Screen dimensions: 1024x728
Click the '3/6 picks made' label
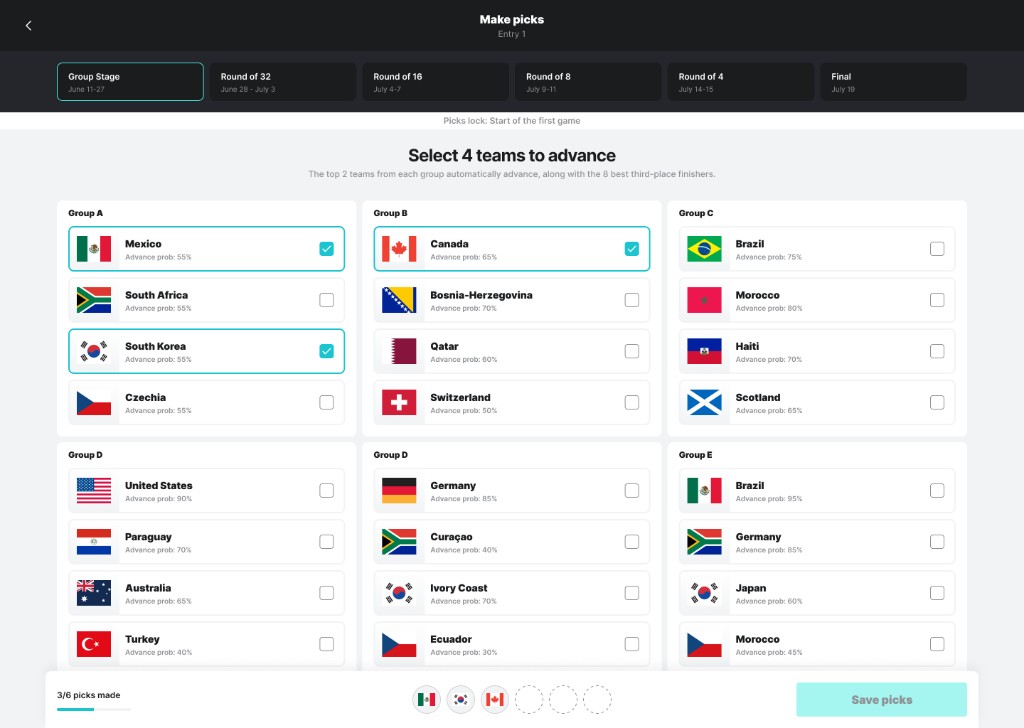(x=88, y=695)
